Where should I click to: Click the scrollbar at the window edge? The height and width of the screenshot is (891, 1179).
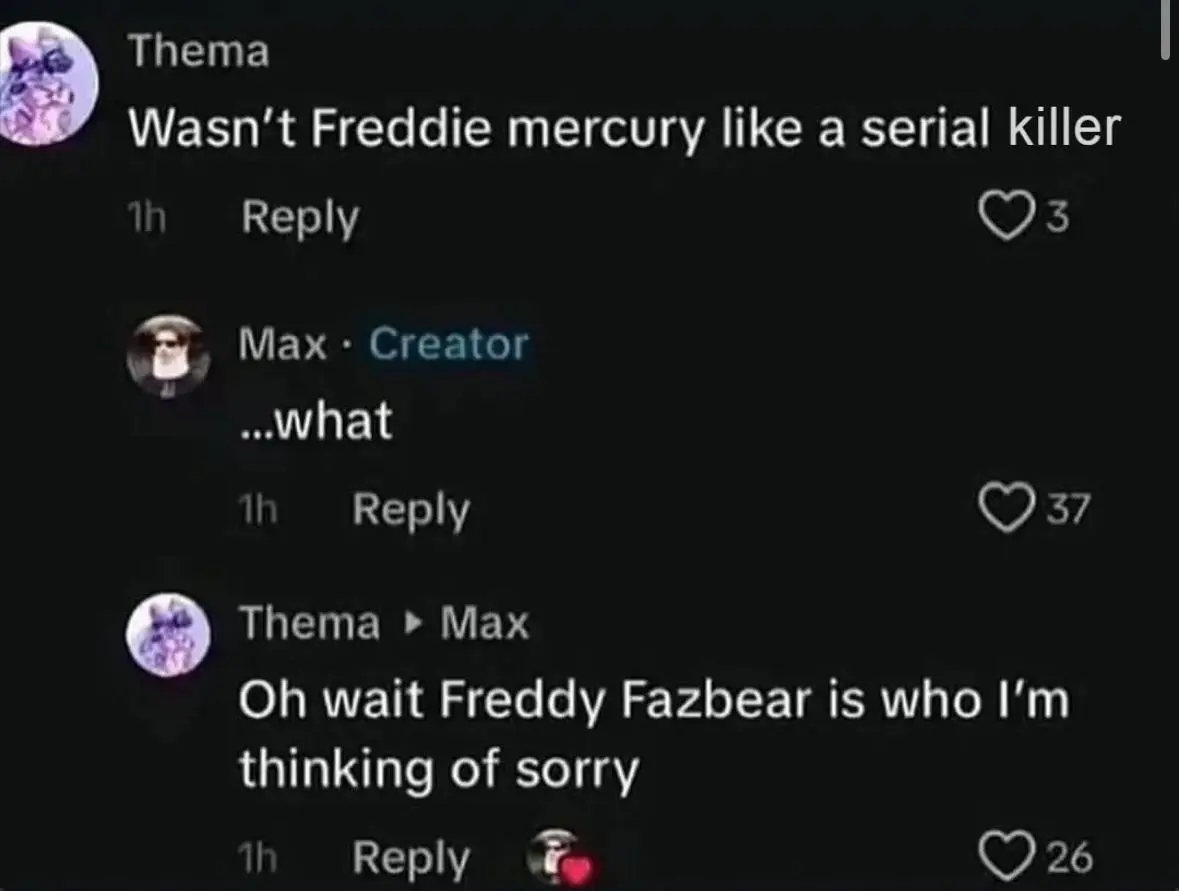(1165, 30)
